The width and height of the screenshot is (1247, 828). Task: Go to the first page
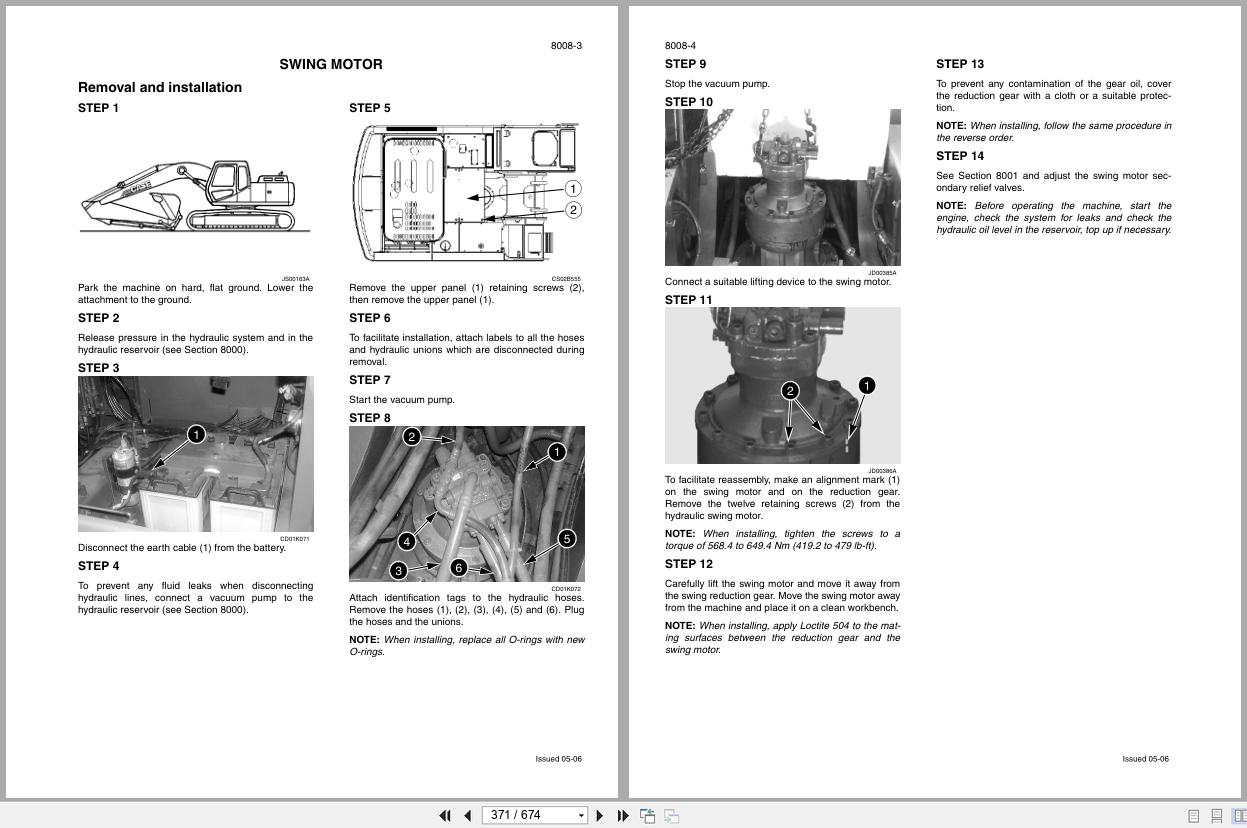(445, 816)
